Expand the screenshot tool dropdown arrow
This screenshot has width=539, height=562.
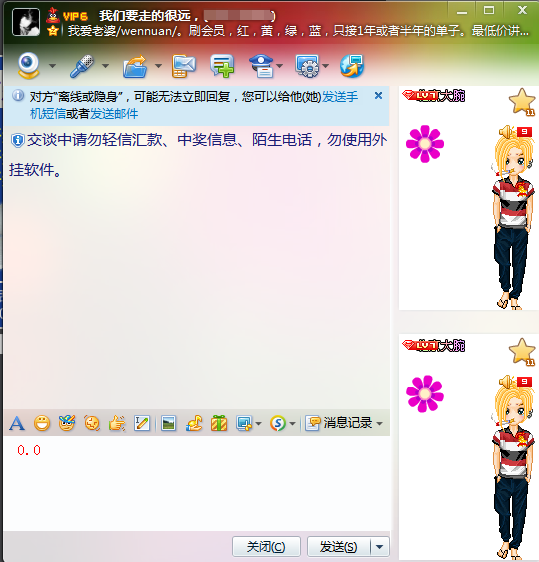pyautogui.click(x=259, y=424)
